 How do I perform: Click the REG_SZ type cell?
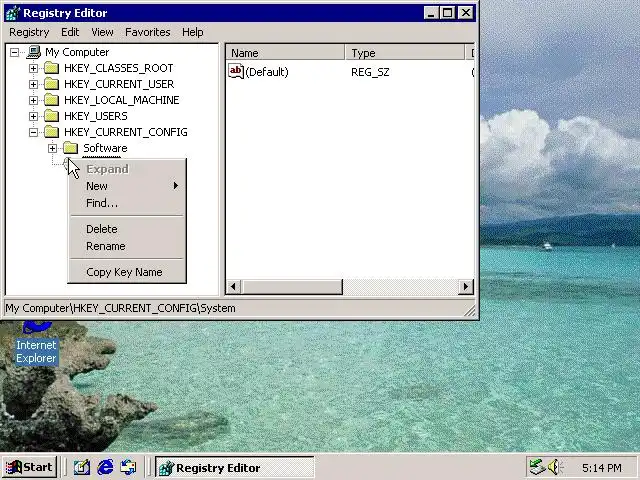tap(370, 72)
